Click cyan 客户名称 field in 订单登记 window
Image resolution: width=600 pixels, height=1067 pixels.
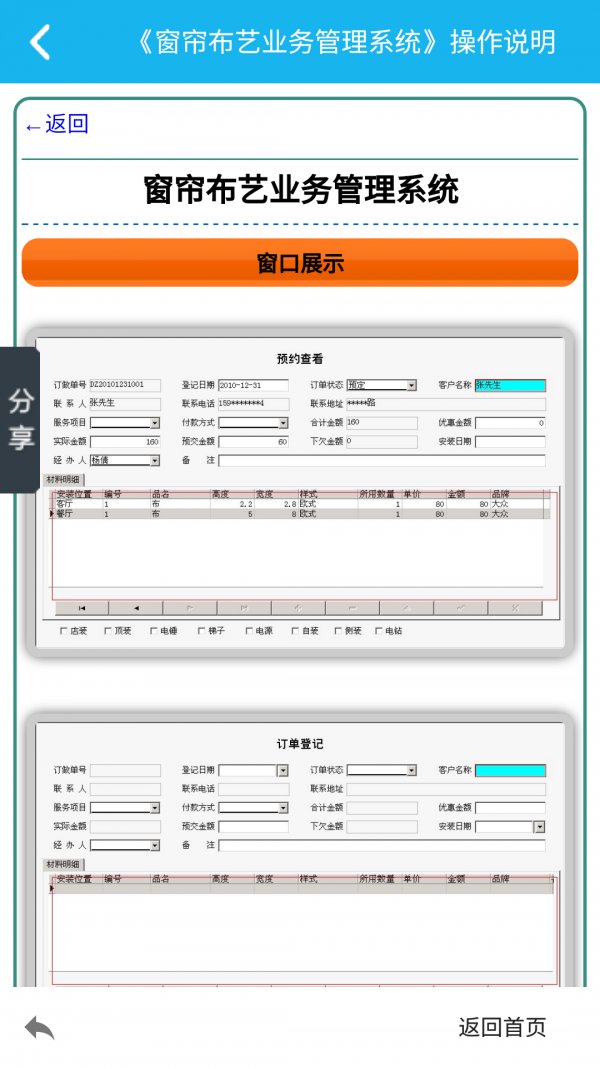click(x=510, y=771)
